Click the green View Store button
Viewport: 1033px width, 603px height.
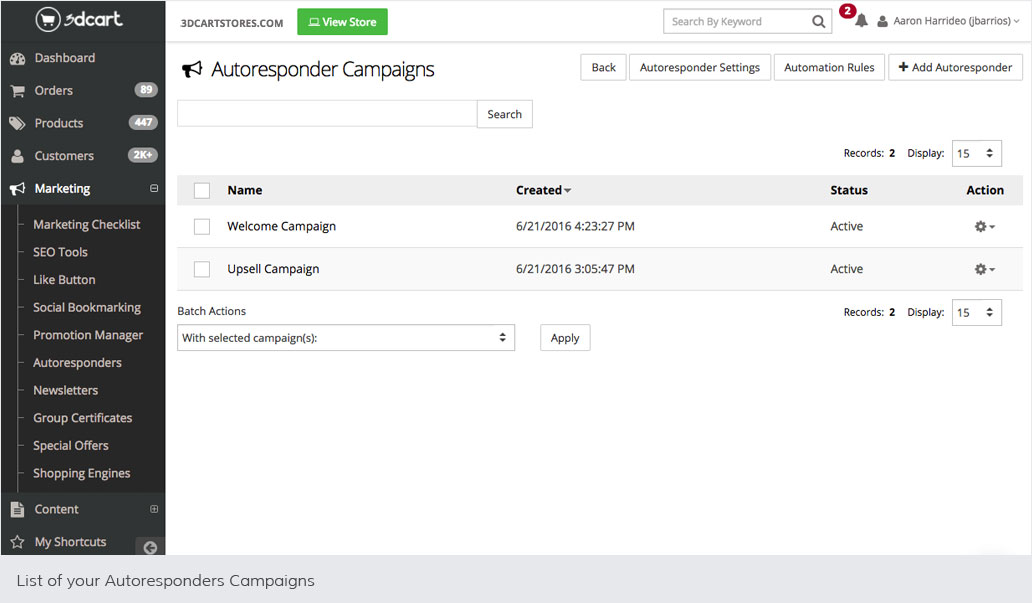(x=342, y=22)
